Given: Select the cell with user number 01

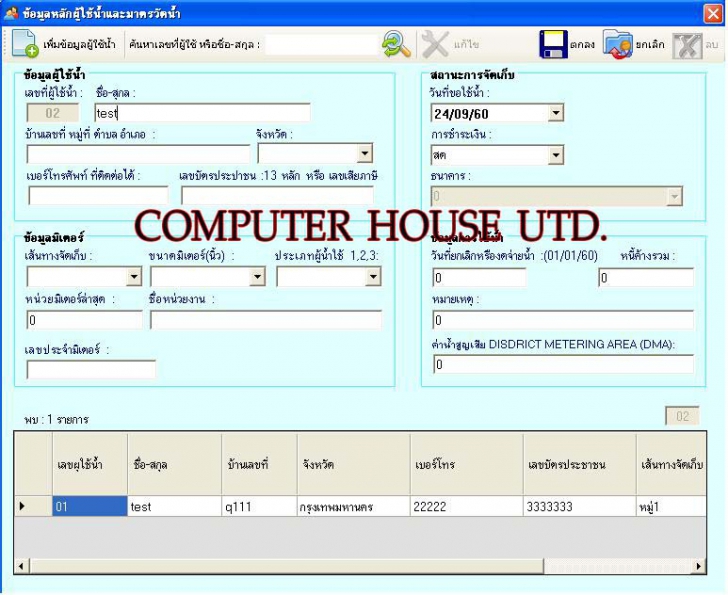Looking at the screenshot, I should tap(90, 506).
